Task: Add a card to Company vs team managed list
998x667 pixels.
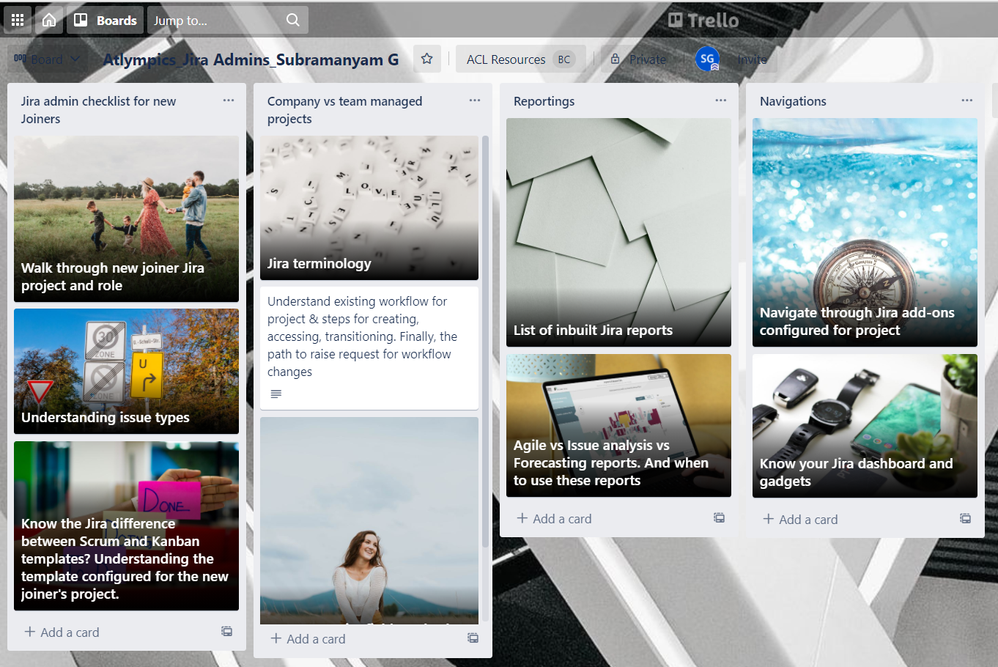Action: (x=308, y=638)
